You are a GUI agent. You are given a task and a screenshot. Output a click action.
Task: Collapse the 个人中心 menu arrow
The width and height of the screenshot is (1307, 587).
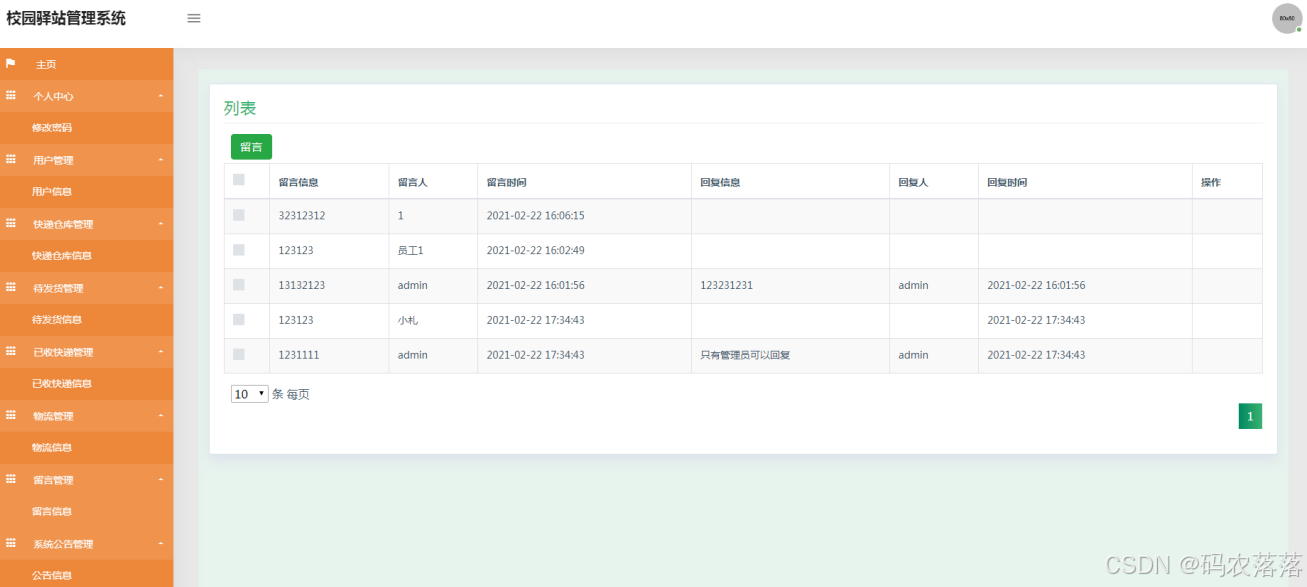pyautogui.click(x=161, y=96)
